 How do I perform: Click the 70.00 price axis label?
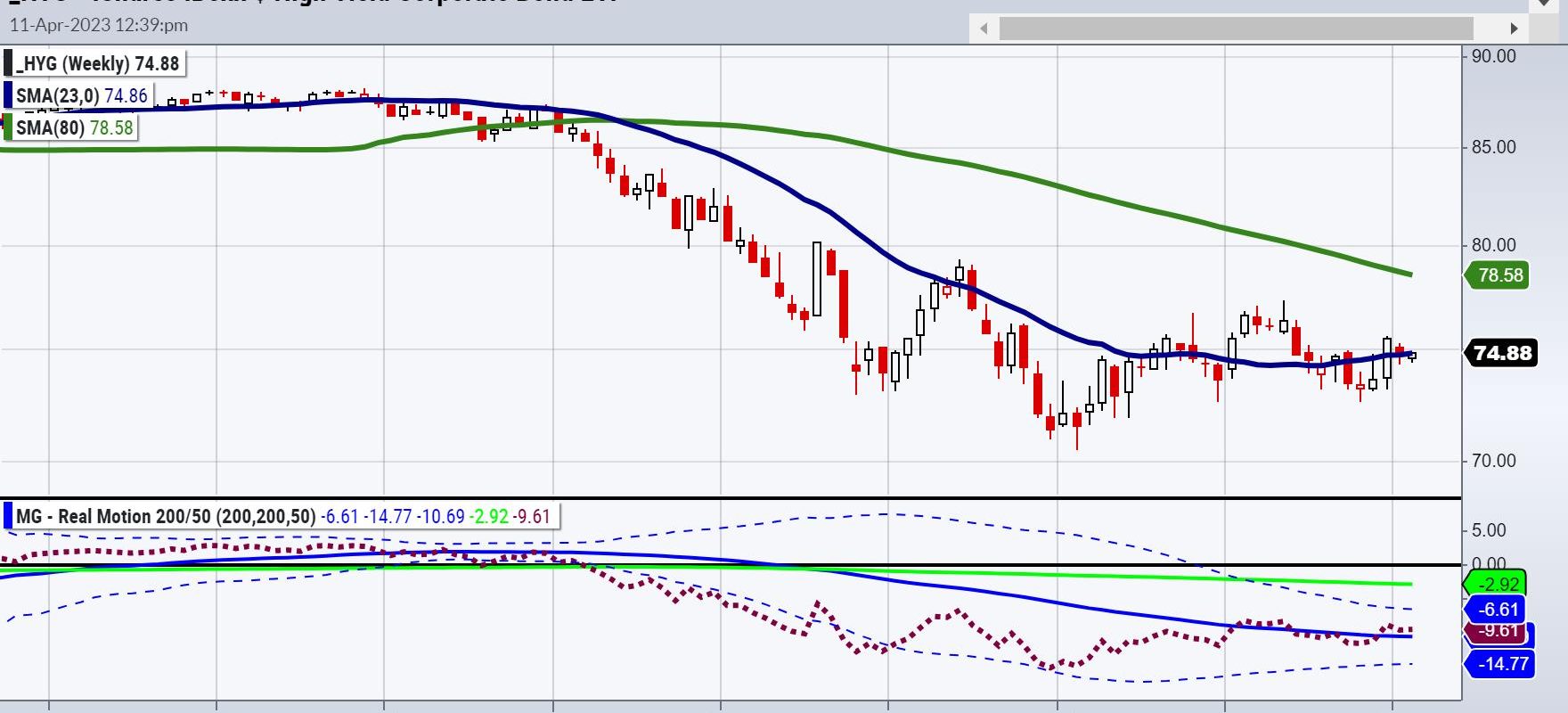[x=1493, y=461]
